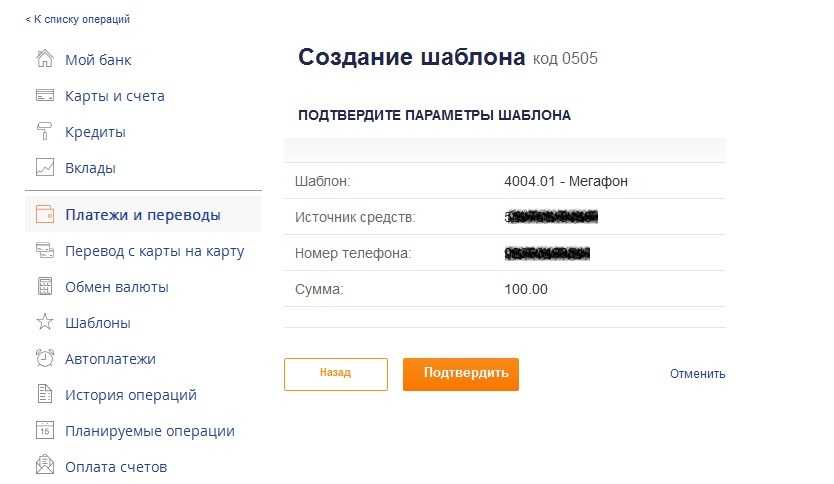Click the alarm clock icon beside Автоплатежи

coord(44,358)
